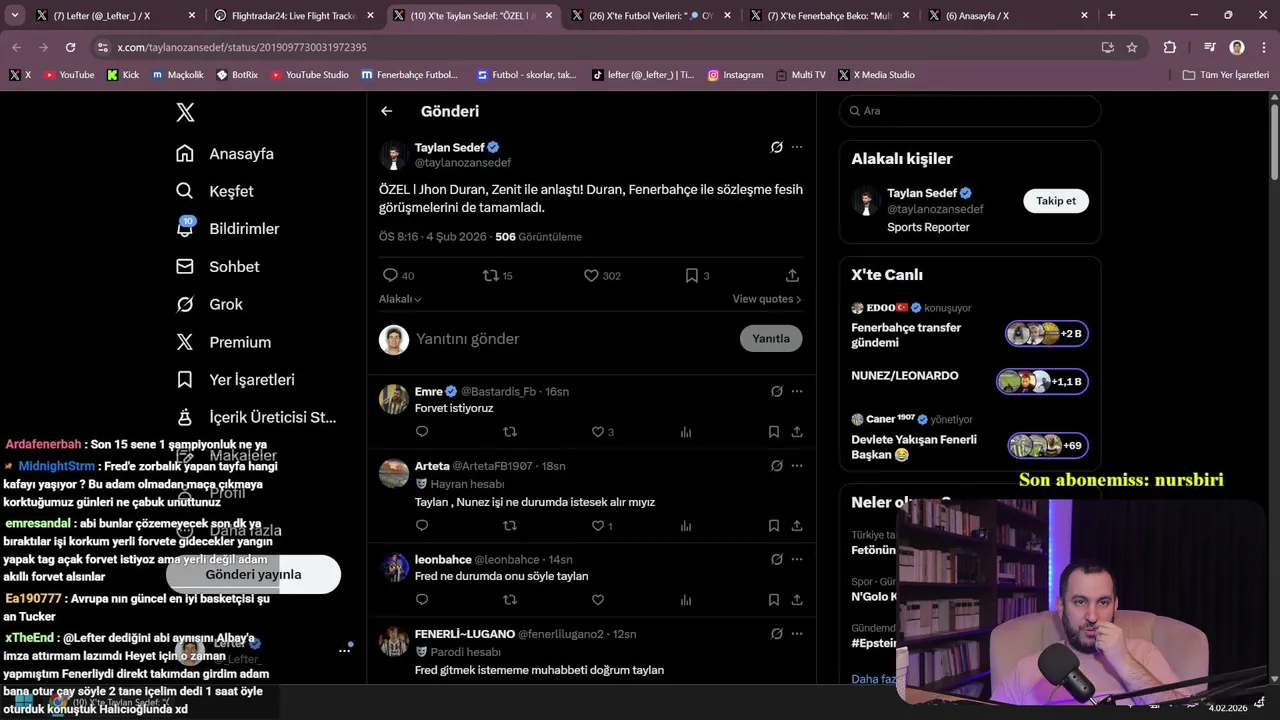Viewport: 1280px width, 720px height.
Task: Click Grok icon on Arteta's reply
Action: pyautogui.click(x=776, y=466)
